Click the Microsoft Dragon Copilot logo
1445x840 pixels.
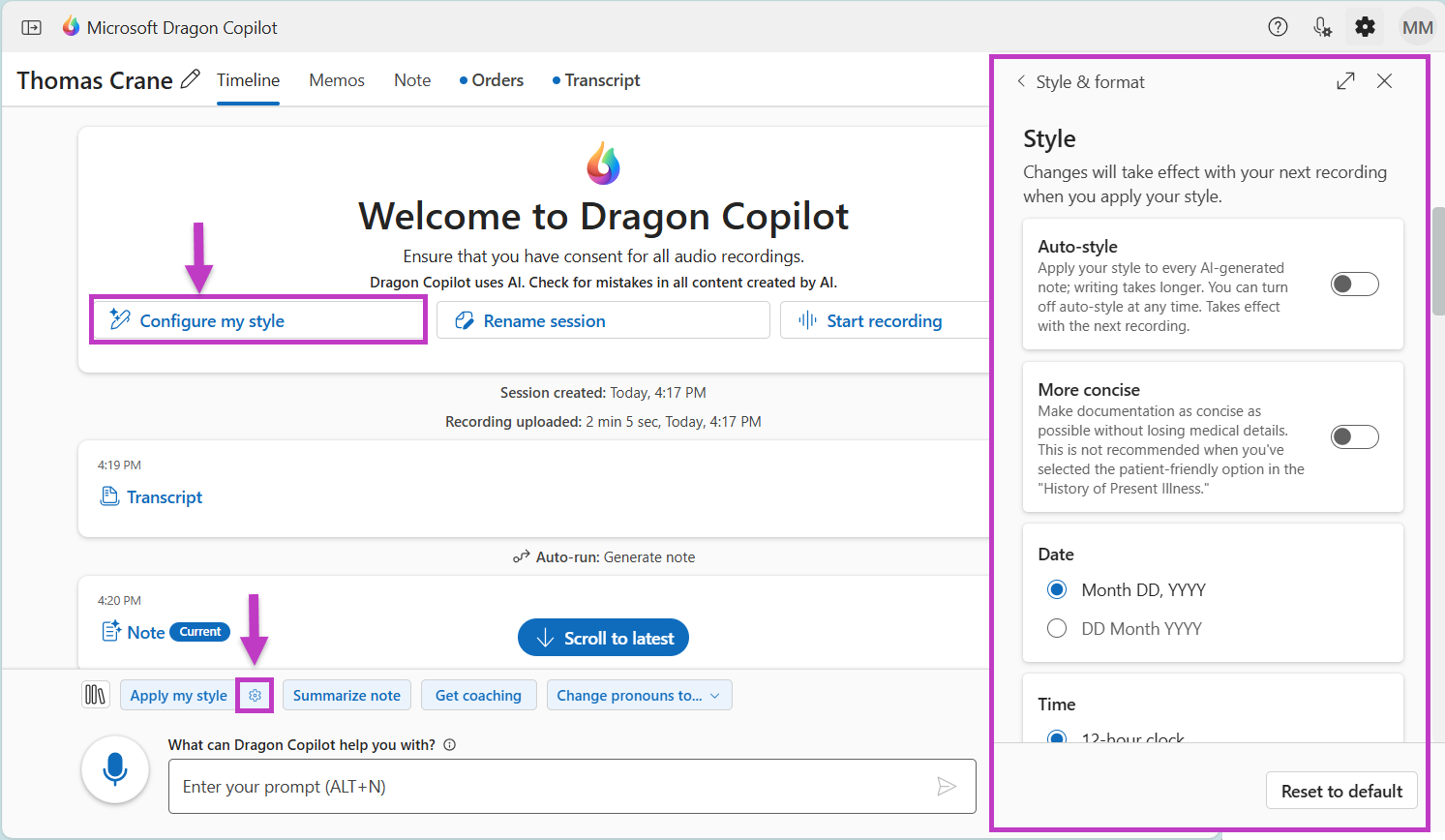click(71, 27)
